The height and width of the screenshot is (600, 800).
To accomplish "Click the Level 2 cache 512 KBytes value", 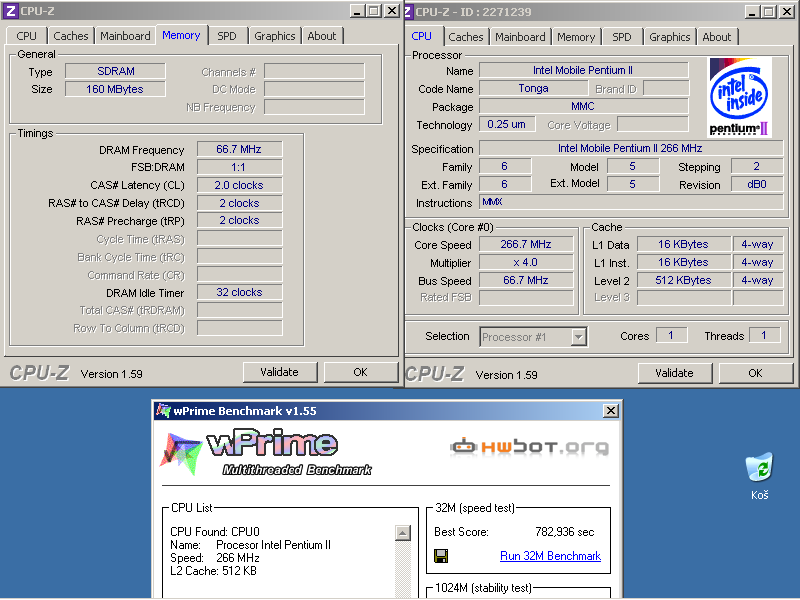I will [x=684, y=280].
